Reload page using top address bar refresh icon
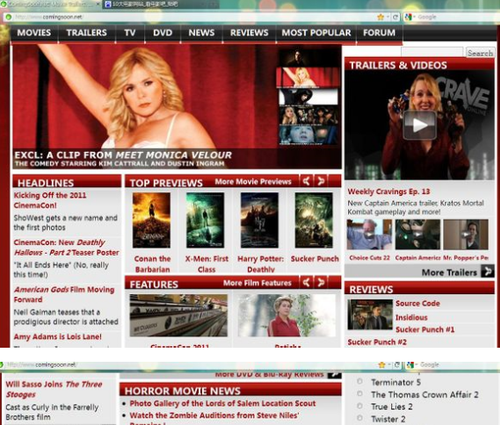This screenshot has height=425, width=500. click(395, 17)
